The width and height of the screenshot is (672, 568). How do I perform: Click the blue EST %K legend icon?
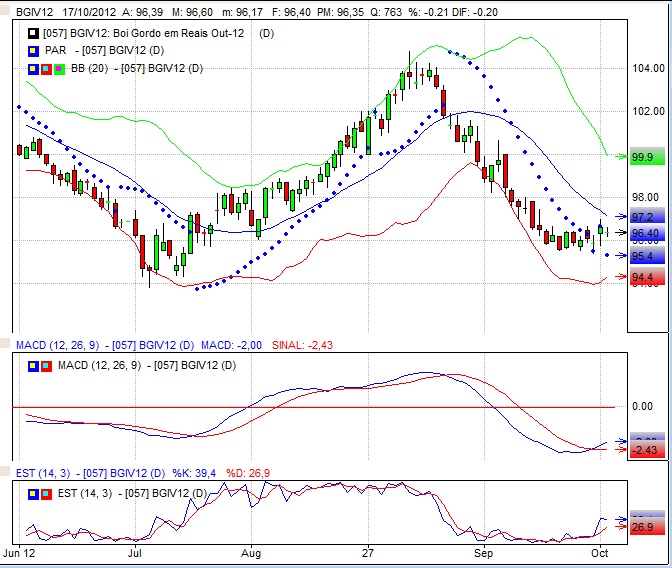33,492
